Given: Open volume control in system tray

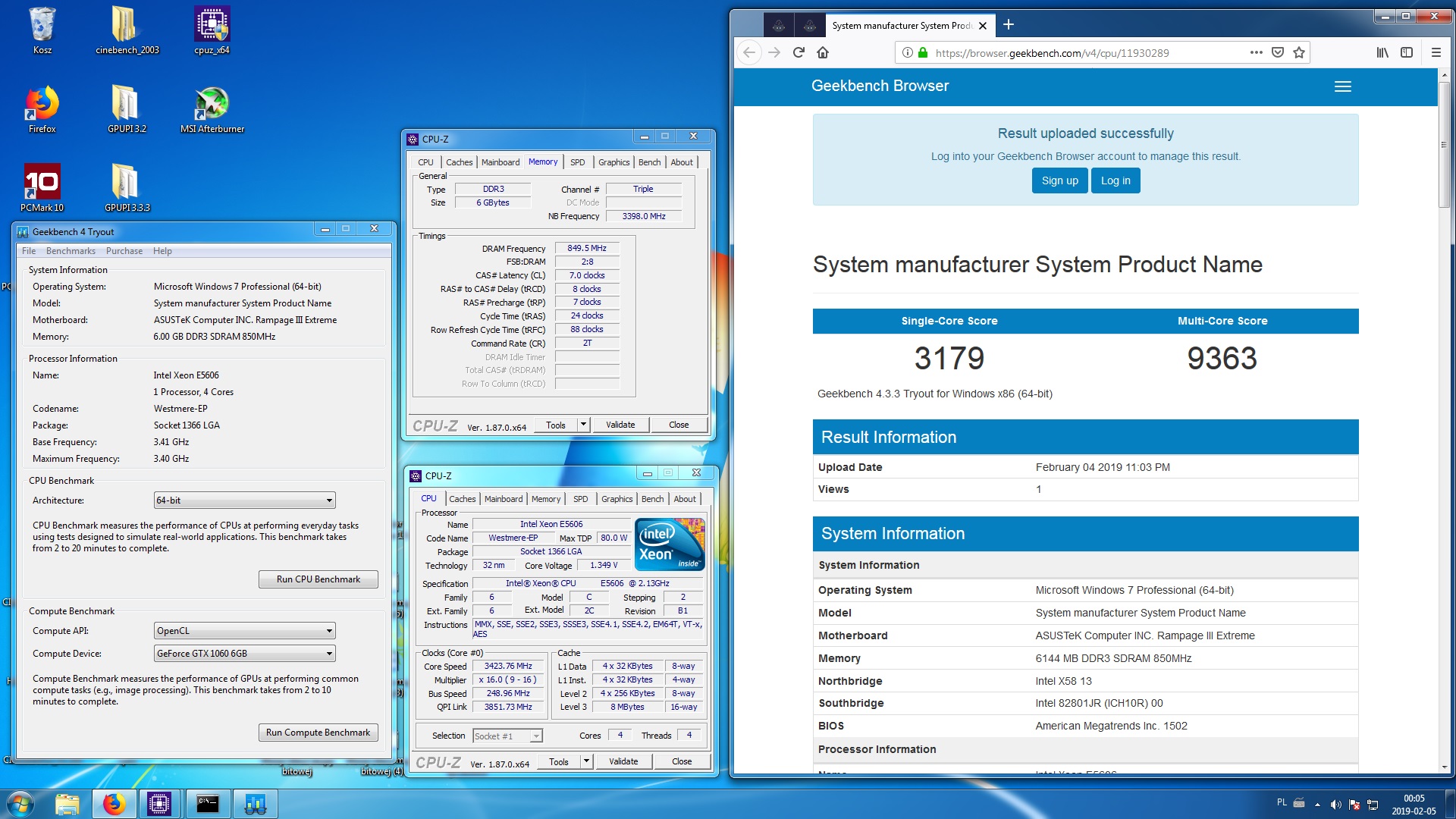Looking at the screenshot, I should 1335,805.
